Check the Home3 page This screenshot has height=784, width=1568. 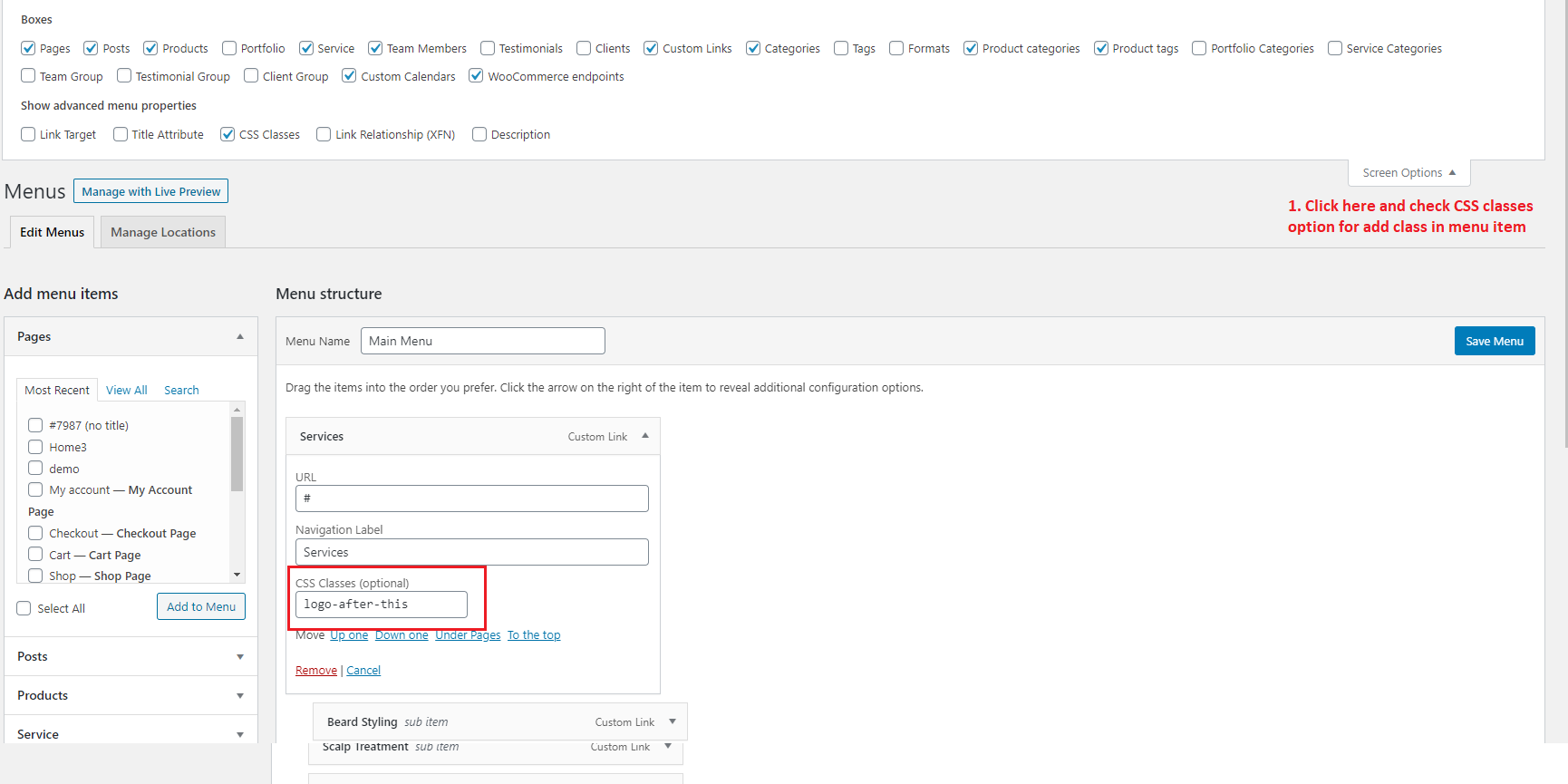[x=35, y=447]
